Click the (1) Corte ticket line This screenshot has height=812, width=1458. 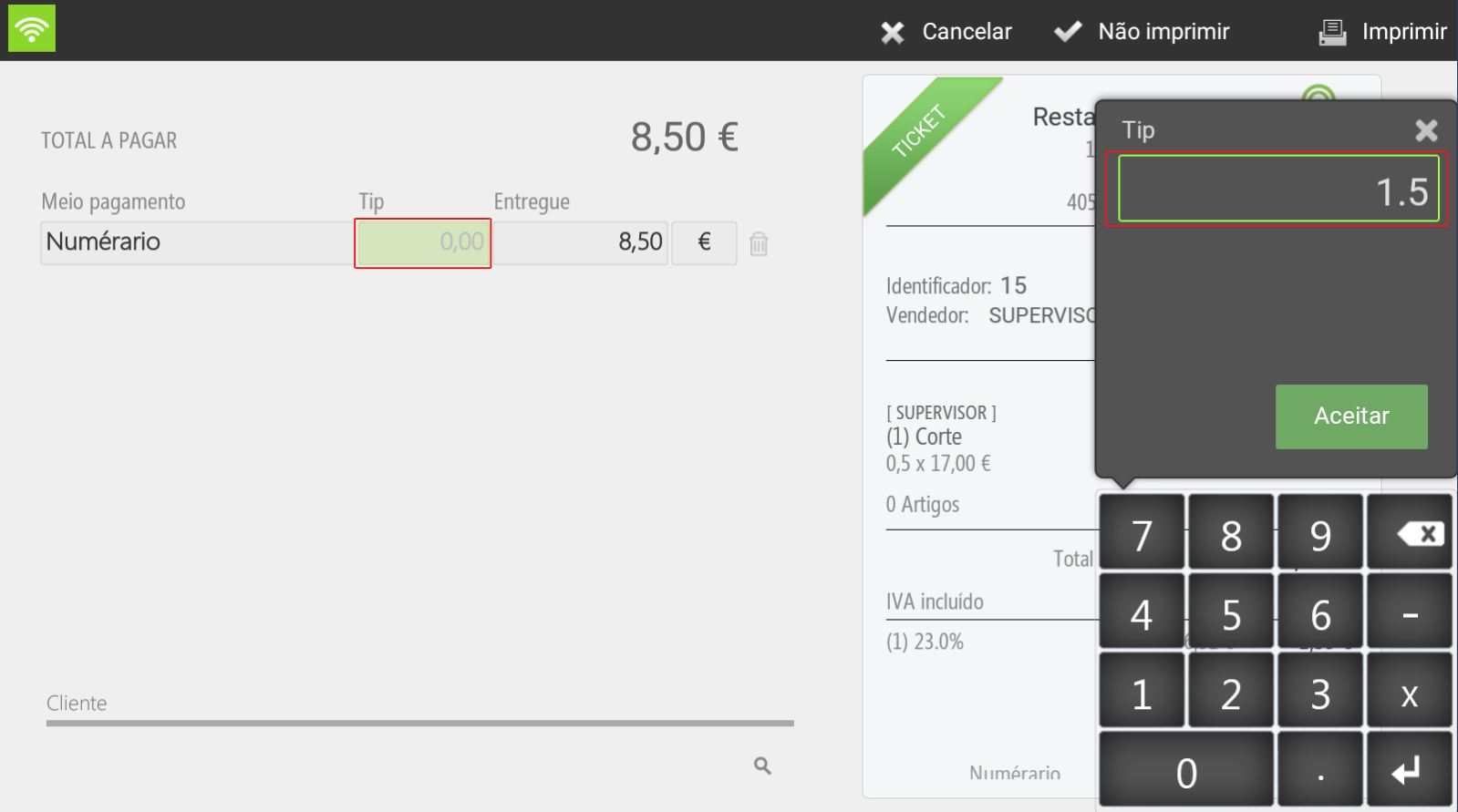point(924,437)
